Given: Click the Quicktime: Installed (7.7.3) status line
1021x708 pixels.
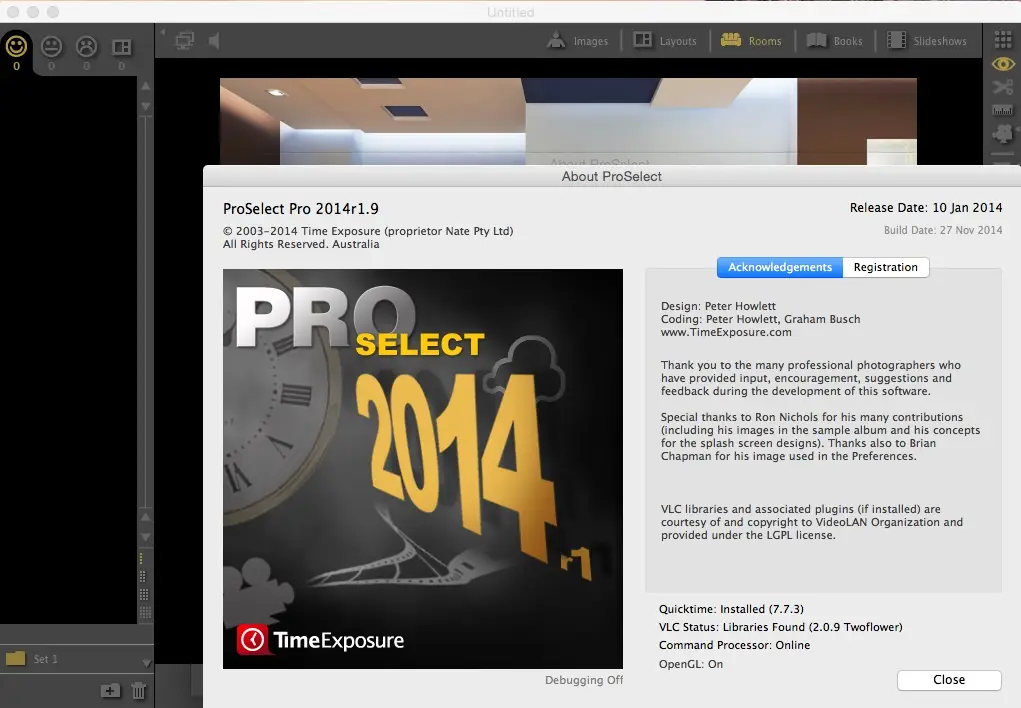Looking at the screenshot, I should pos(731,610).
